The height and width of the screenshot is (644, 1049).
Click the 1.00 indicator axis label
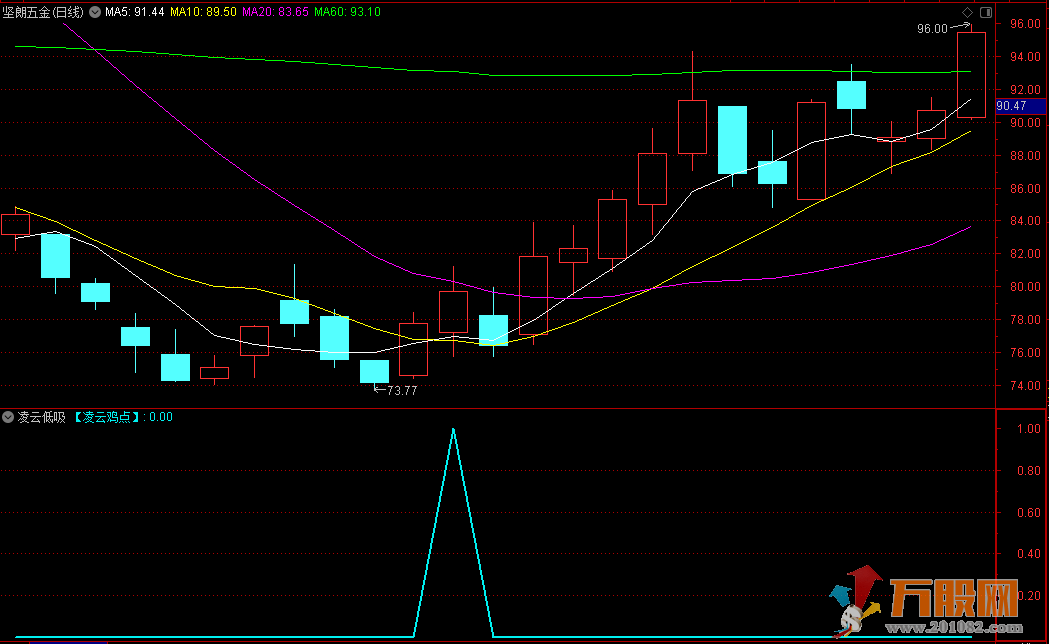coord(1029,429)
